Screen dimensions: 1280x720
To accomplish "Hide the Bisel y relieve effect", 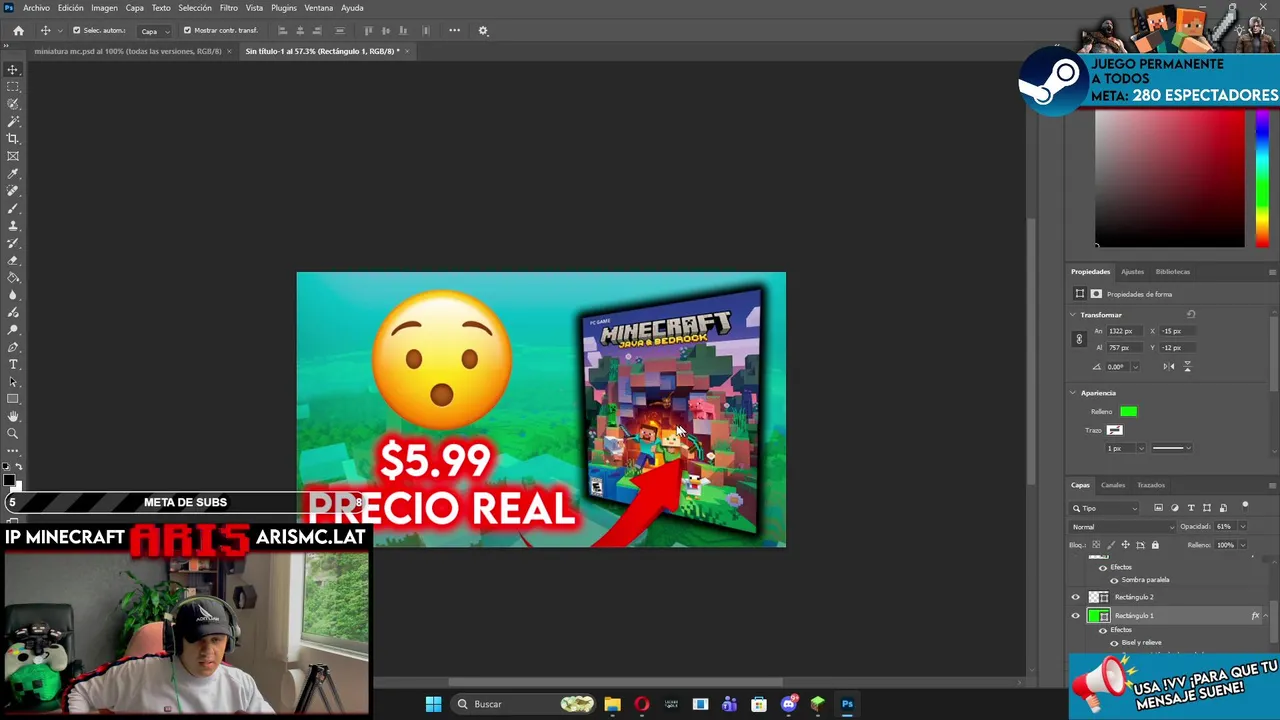I will click(x=1114, y=643).
